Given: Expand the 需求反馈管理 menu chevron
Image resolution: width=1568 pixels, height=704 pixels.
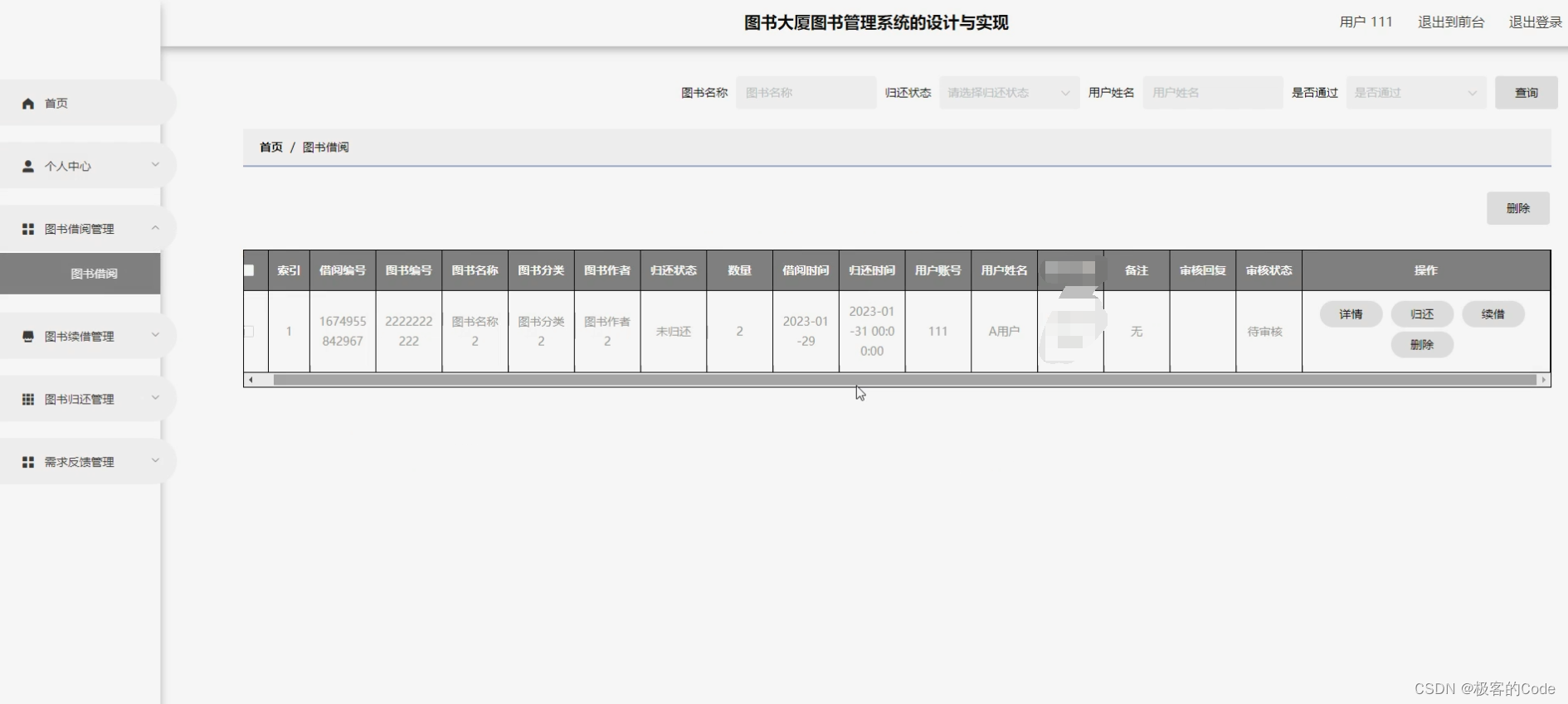Looking at the screenshot, I should [155, 461].
